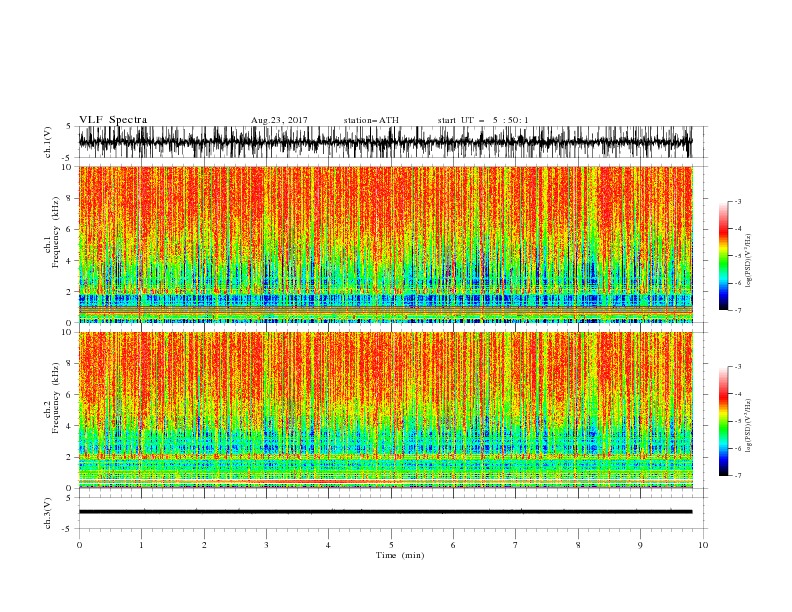
Task: Click the "-3" tick on lower colorbar
Action: (x=738, y=367)
